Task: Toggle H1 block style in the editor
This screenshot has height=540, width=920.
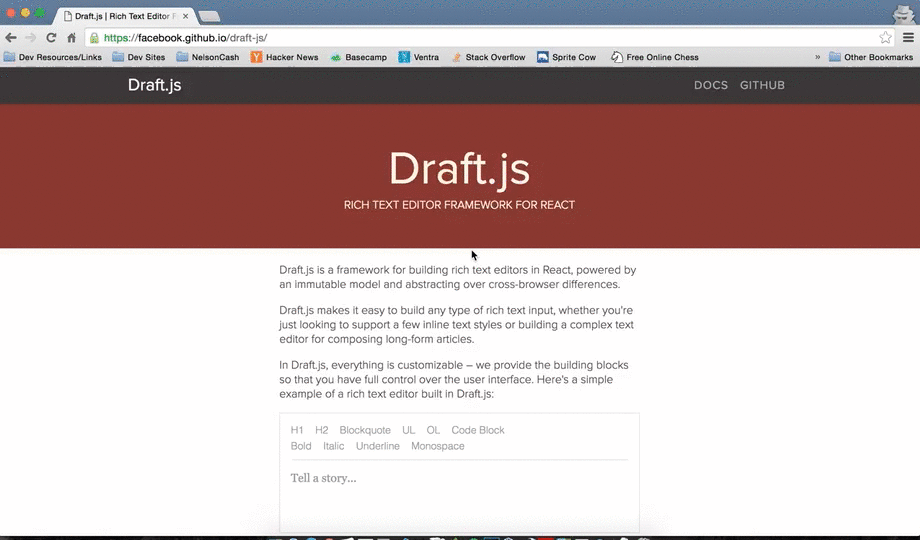Action: [297, 430]
